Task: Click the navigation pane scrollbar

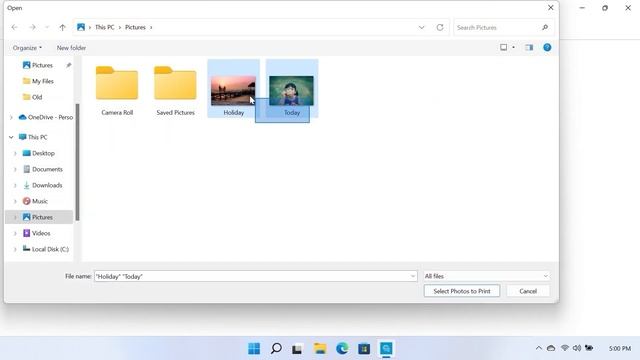Action: (x=77, y=162)
